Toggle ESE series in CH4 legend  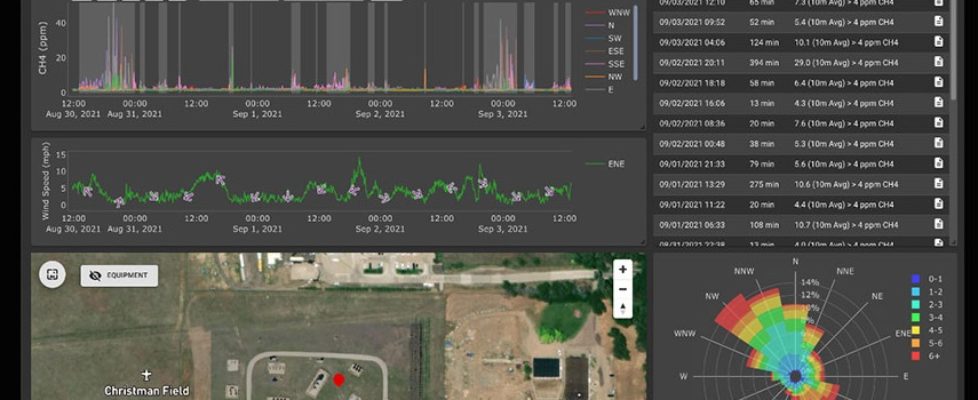604,51
